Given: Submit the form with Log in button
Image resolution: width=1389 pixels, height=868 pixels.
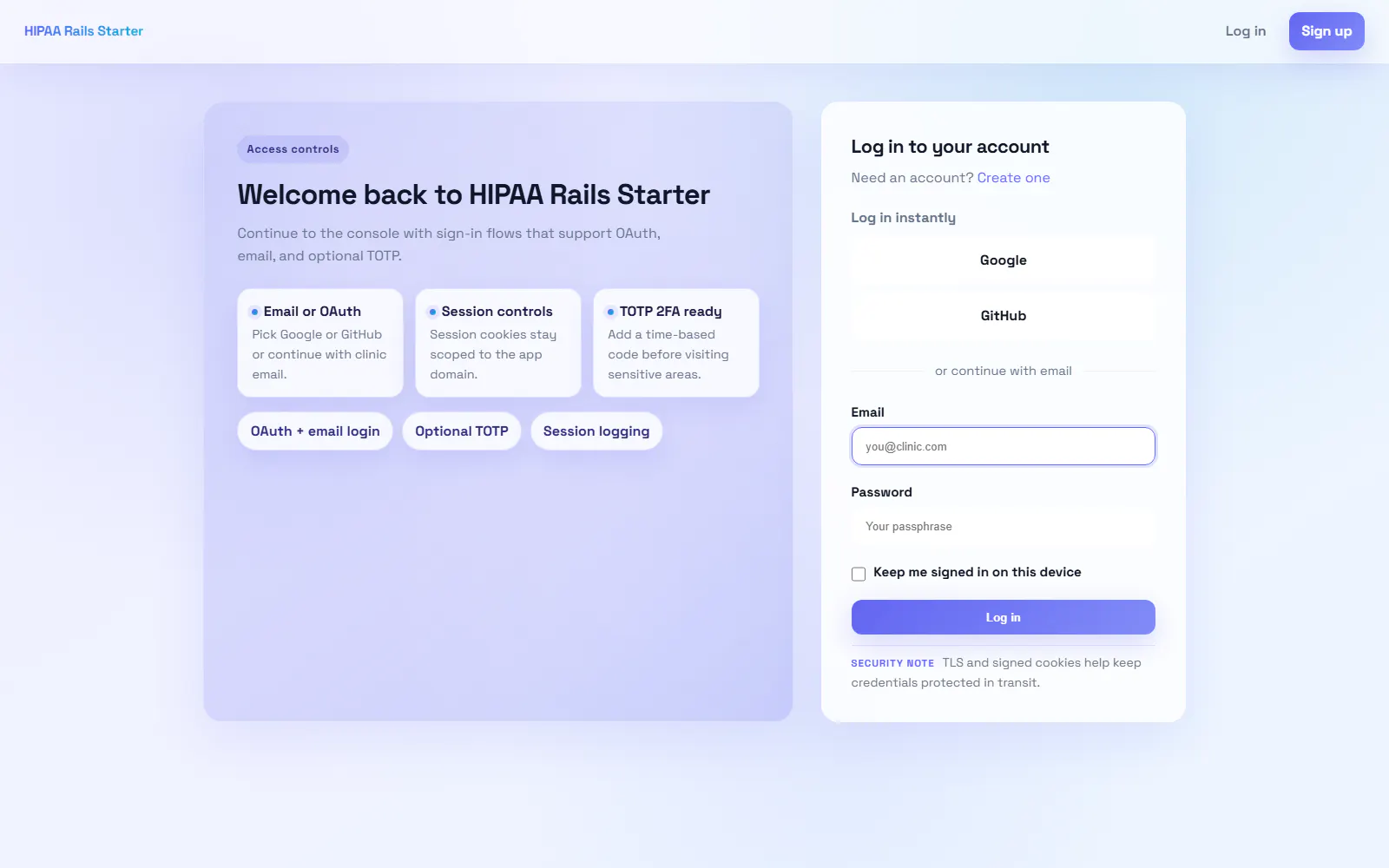Looking at the screenshot, I should (1003, 617).
